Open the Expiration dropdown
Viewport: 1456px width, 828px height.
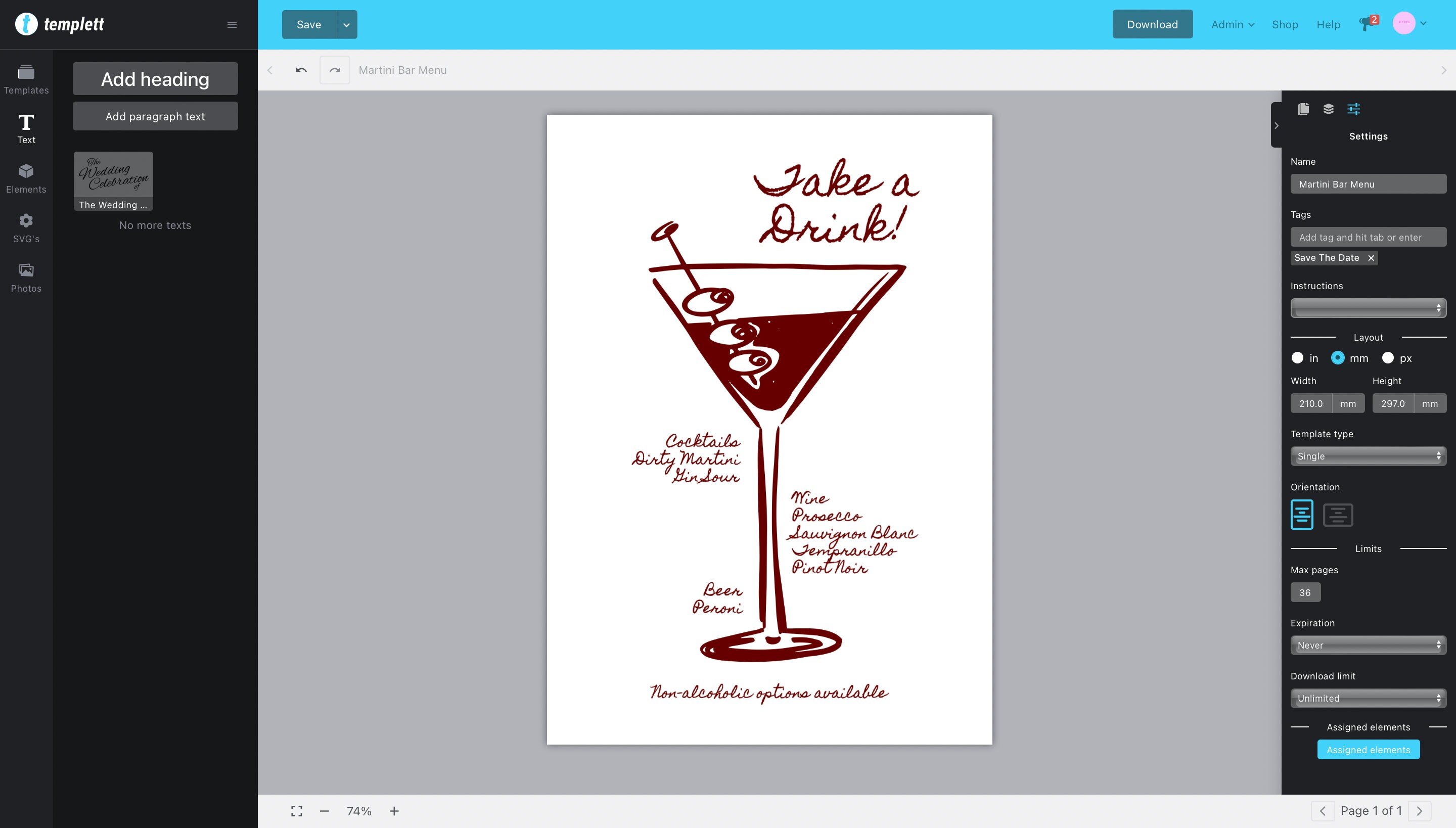(x=1367, y=645)
